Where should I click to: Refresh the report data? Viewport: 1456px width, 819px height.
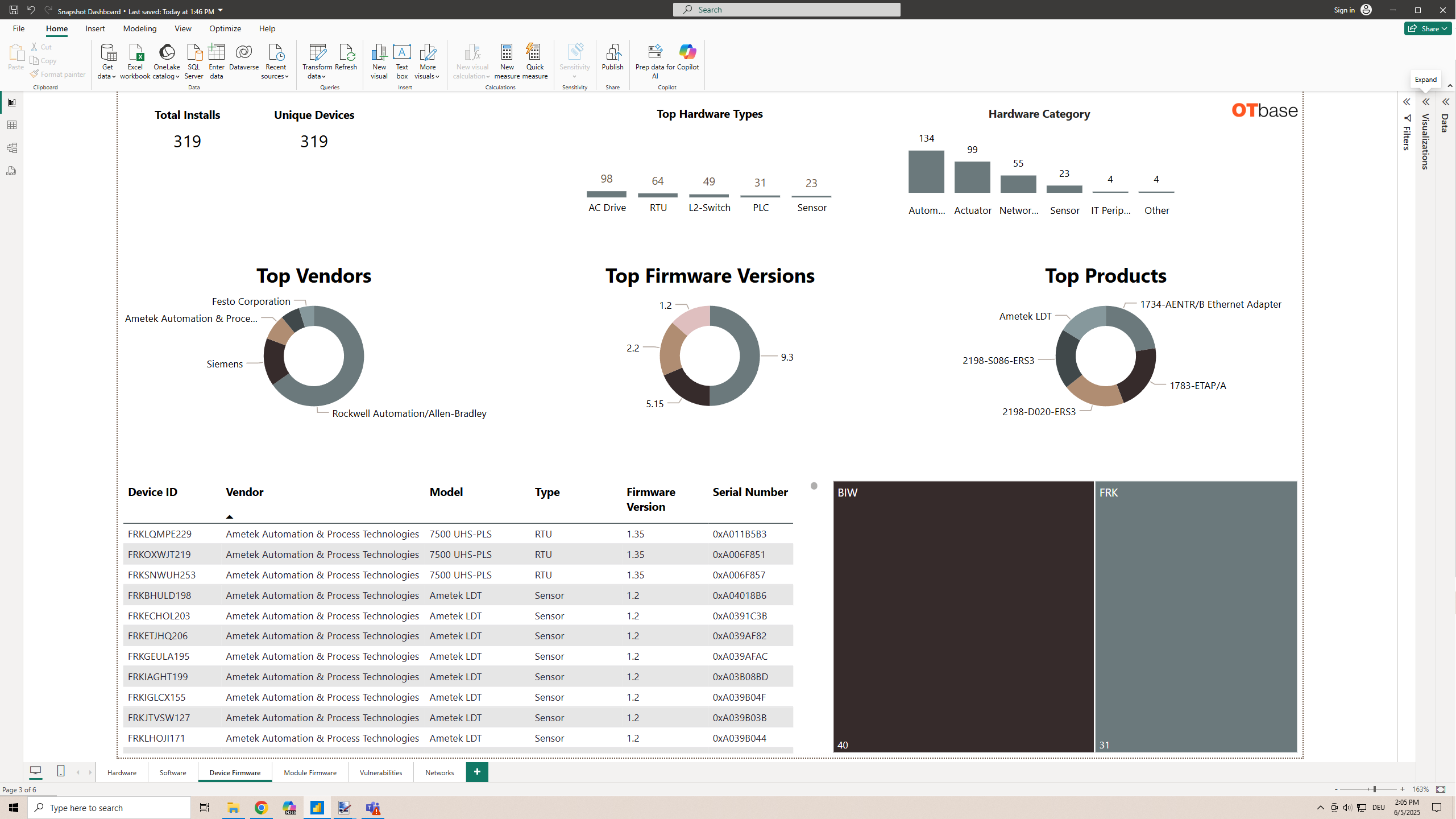point(346,57)
